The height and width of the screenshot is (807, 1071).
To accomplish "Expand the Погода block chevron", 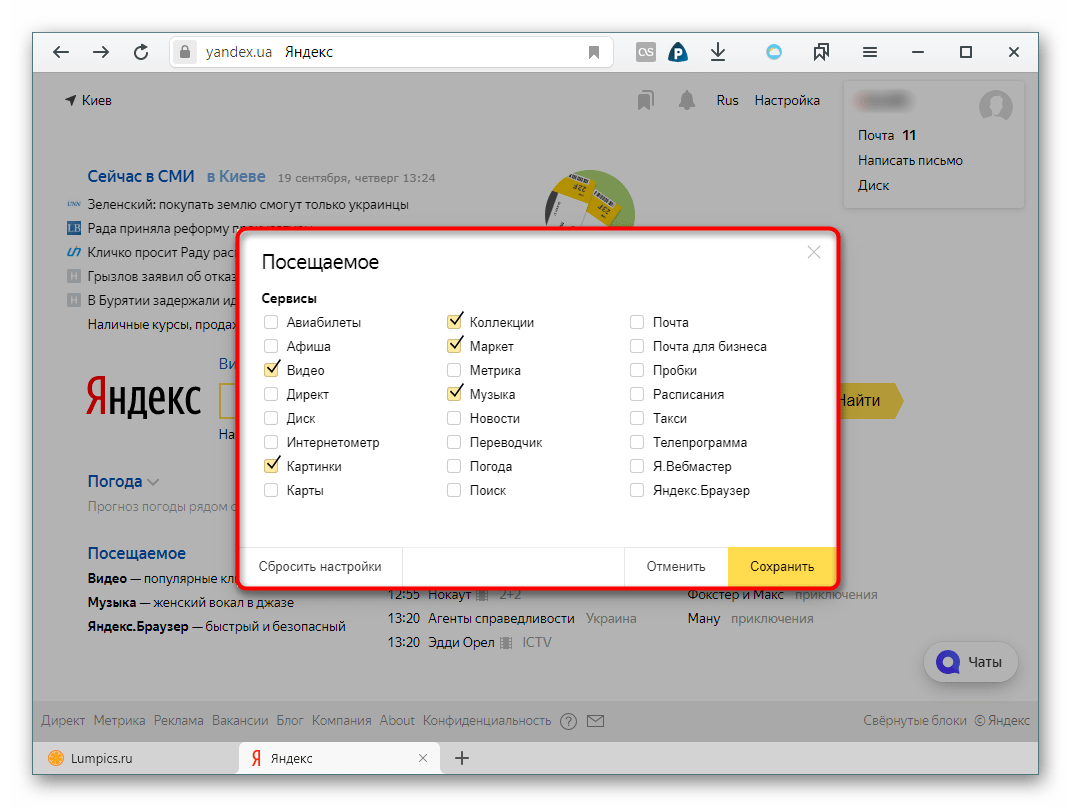I will point(153,482).
